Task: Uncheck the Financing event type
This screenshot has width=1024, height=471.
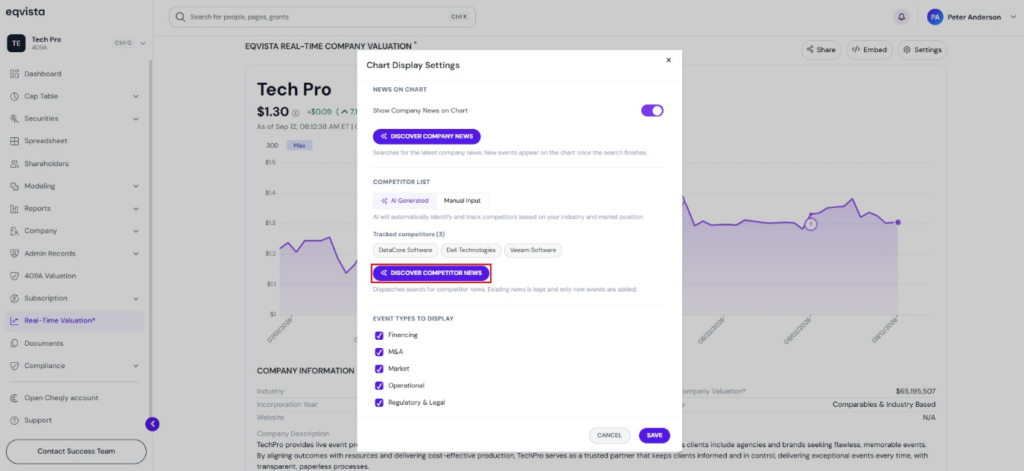Action: pyautogui.click(x=379, y=335)
